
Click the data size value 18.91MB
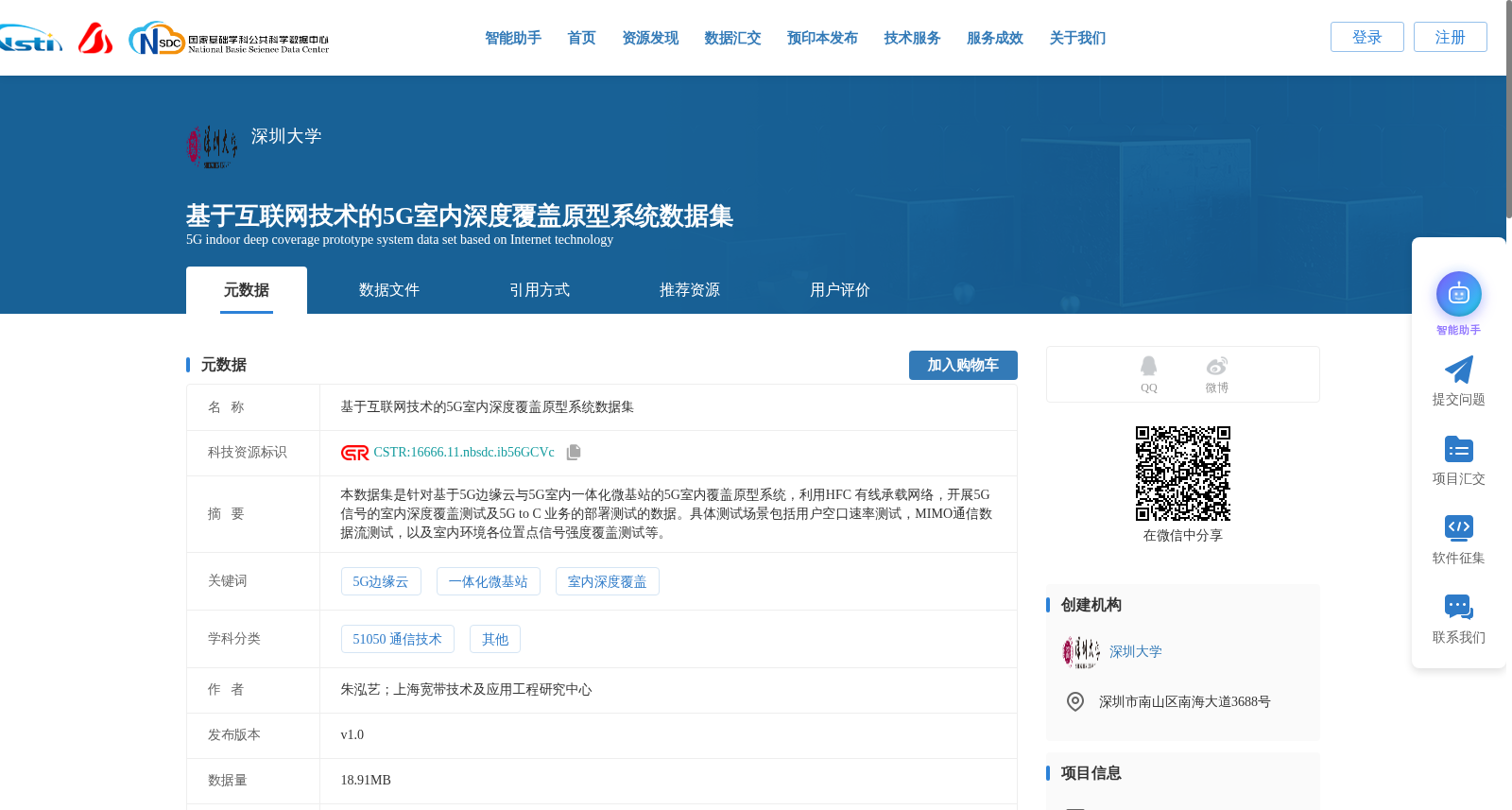(x=366, y=781)
